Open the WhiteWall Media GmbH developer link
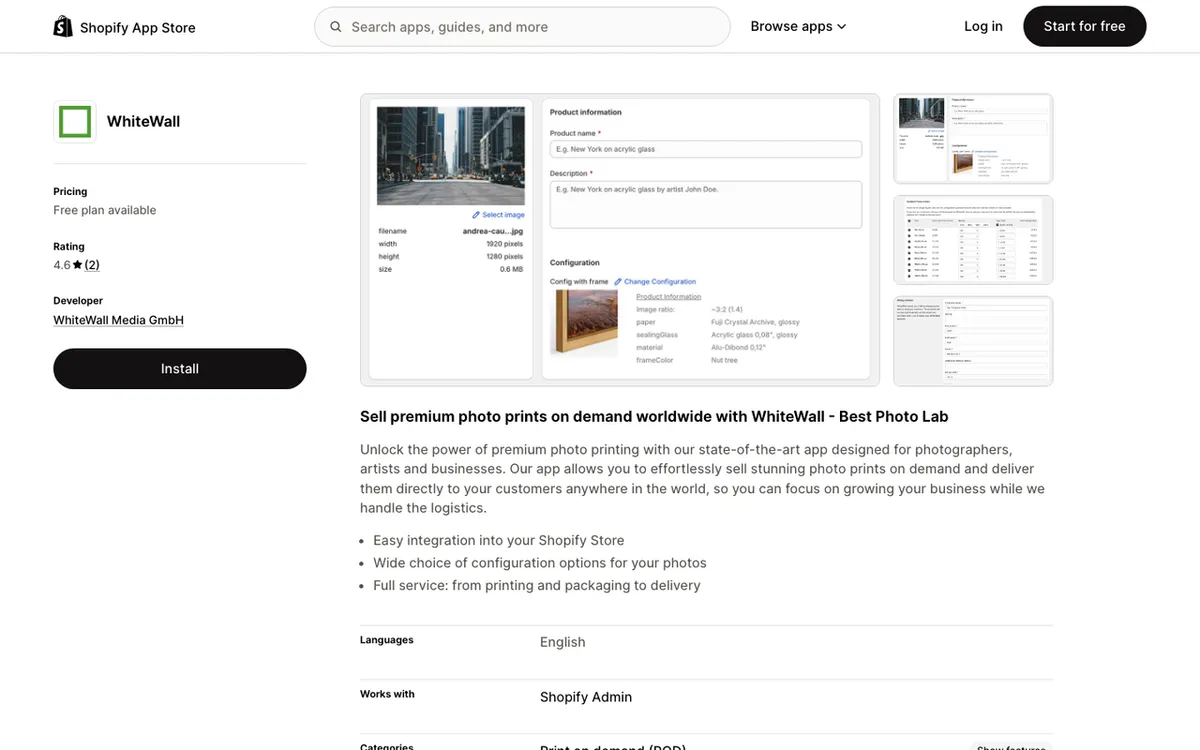This screenshot has width=1200, height=750. [118, 320]
